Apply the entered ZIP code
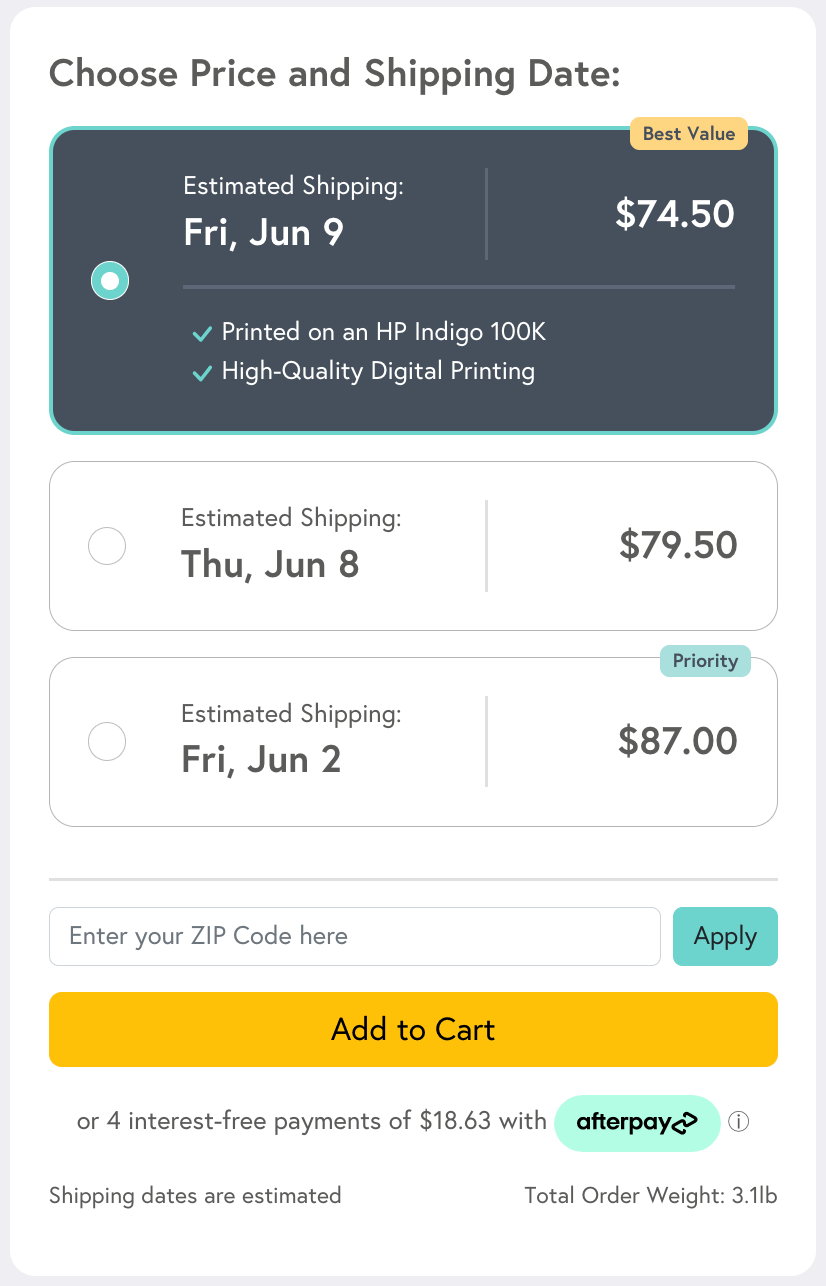 (x=725, y=937)
